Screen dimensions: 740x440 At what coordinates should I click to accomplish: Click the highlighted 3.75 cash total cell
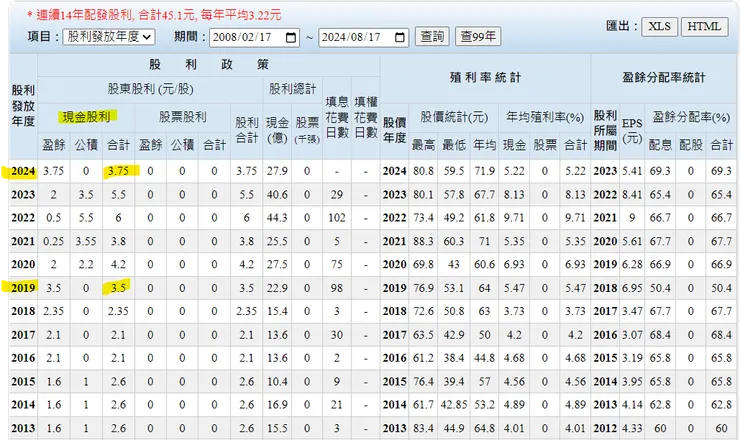[118, 171]
